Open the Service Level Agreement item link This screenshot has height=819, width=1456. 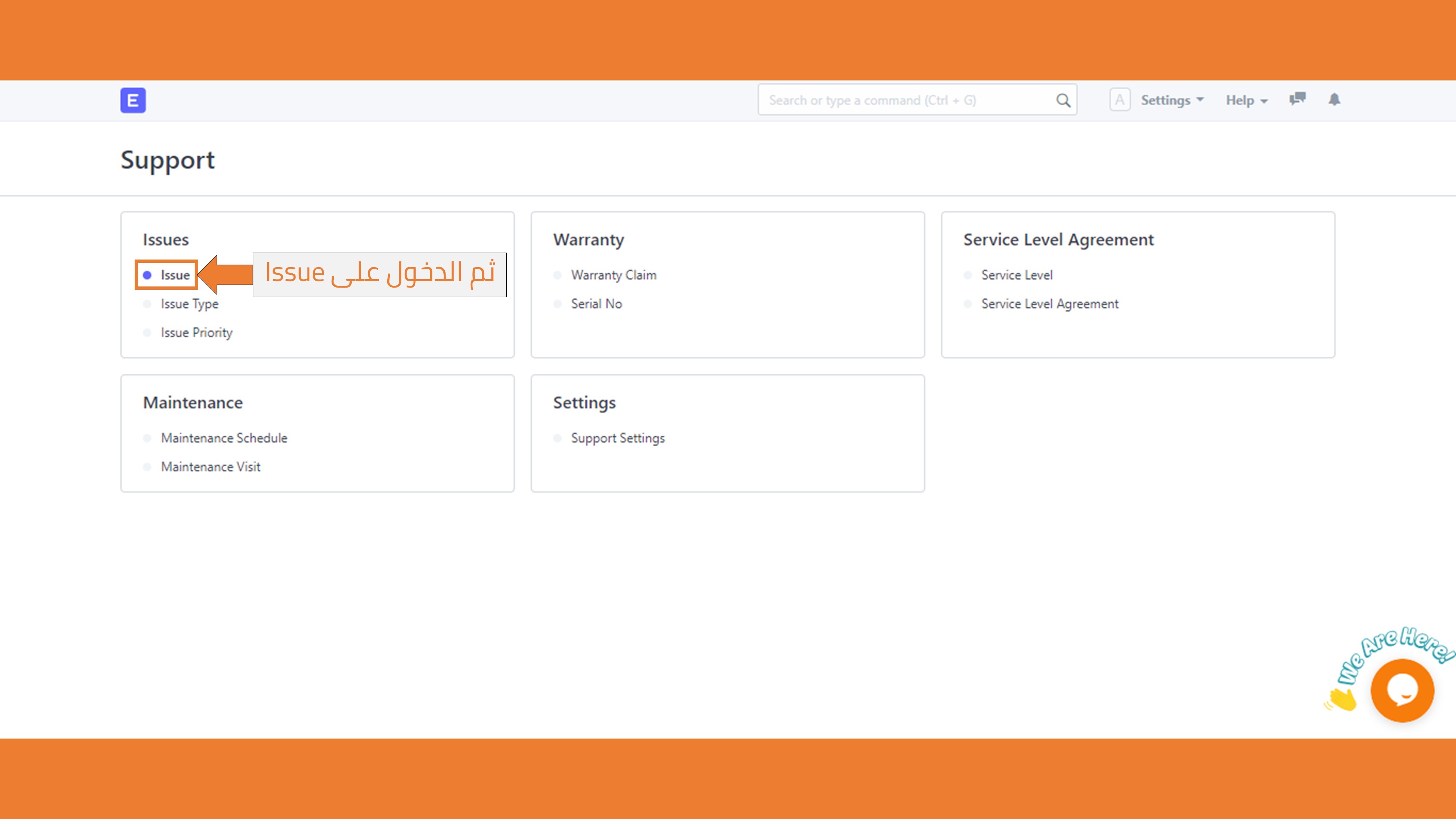click(1050, 304)
